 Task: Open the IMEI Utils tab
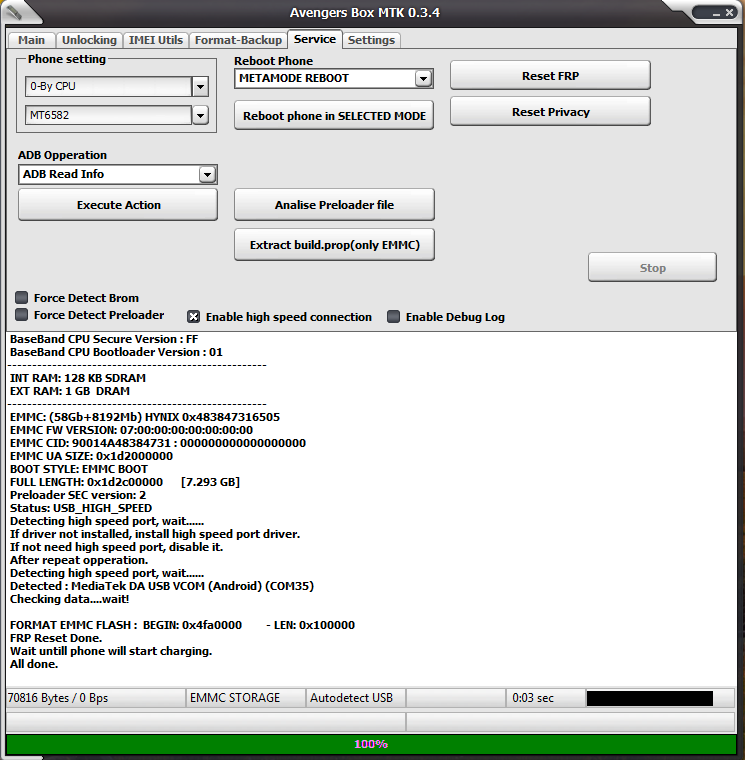coord(156,40)
